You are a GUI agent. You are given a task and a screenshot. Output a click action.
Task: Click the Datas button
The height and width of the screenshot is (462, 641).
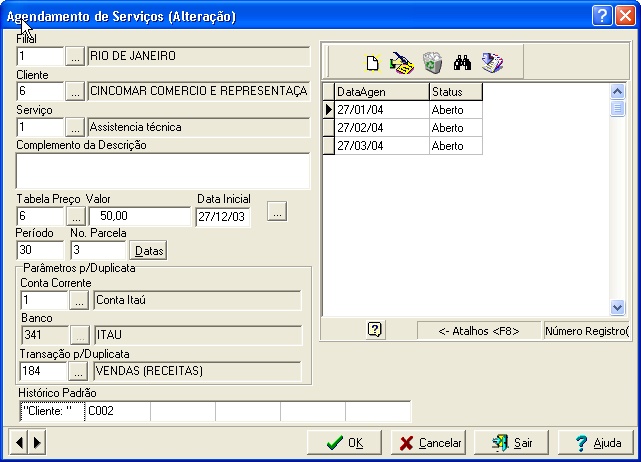[148, 250]
